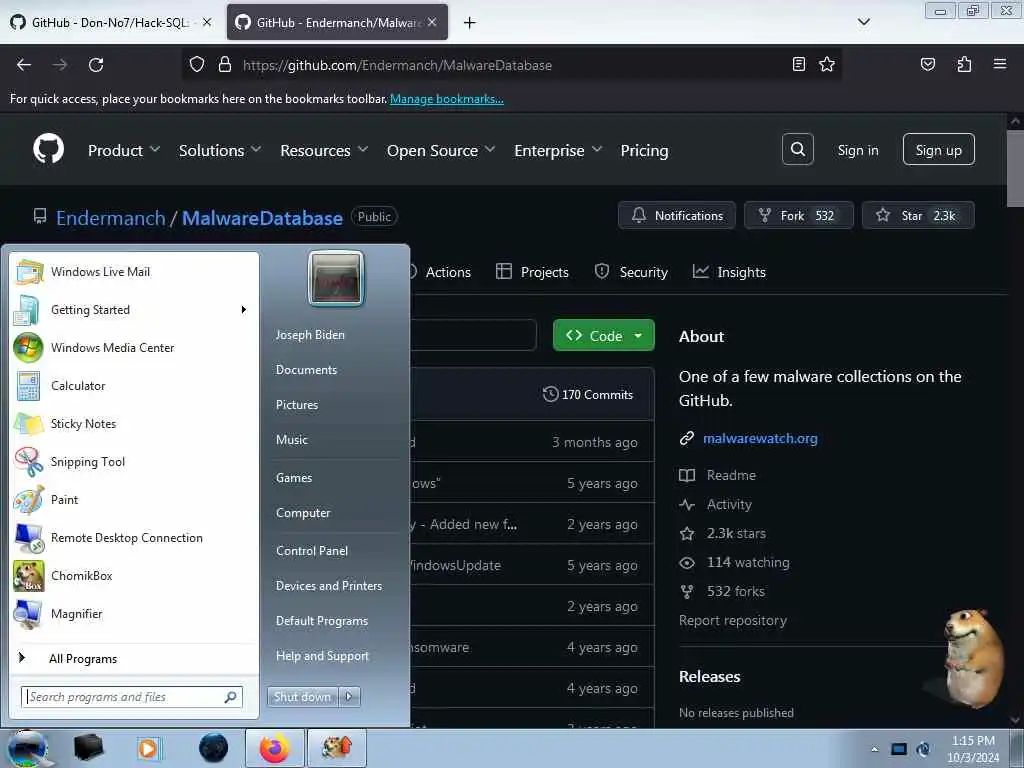Expand the Product dropdown menu
This screenshot has width=1024, height=768.
point(123,151)
